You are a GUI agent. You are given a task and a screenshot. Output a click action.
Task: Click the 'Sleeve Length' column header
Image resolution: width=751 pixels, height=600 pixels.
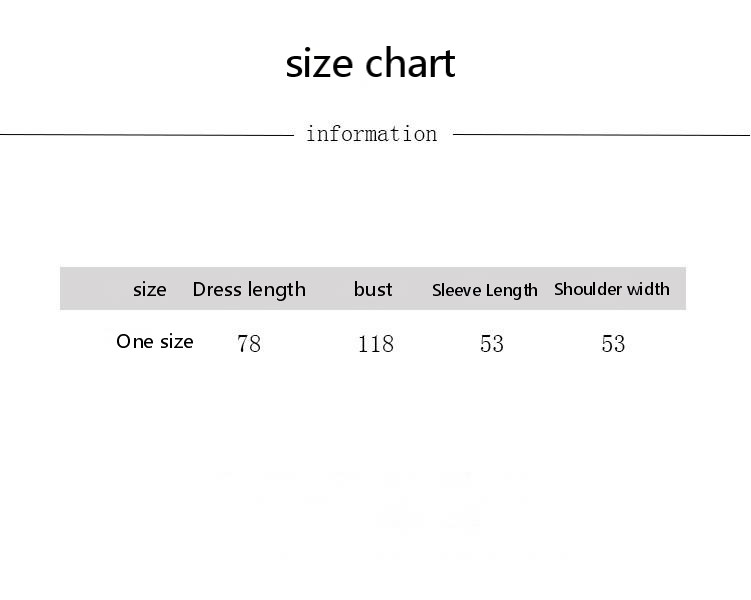pos(485,291)
